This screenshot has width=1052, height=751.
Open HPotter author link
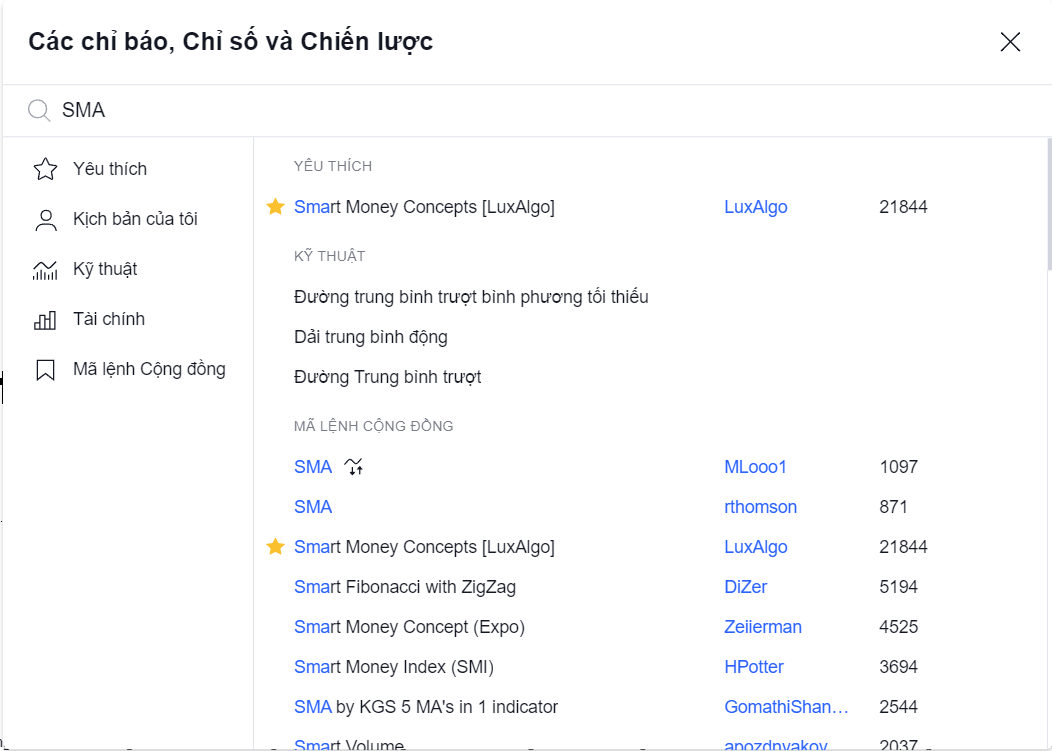(x=754, y=666)
